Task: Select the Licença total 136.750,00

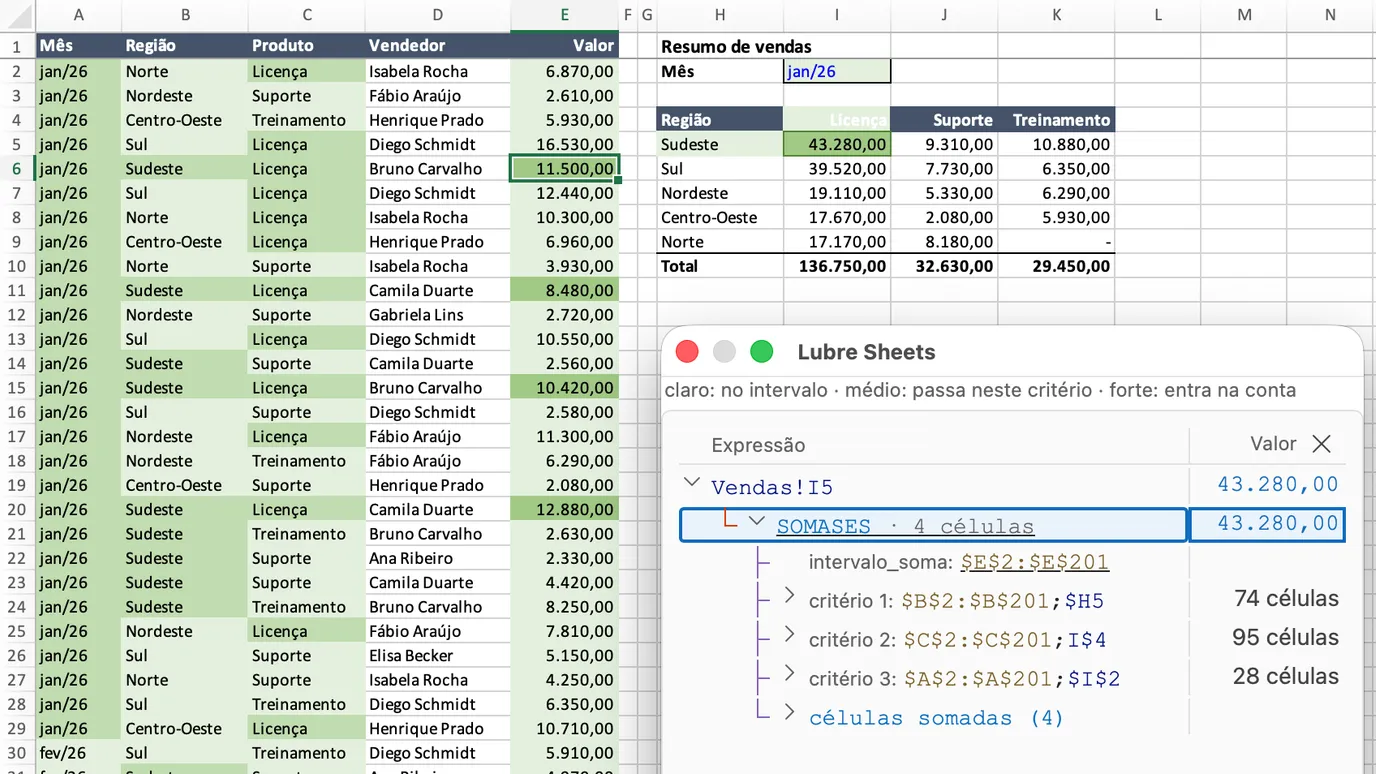Action: (837, 266)
